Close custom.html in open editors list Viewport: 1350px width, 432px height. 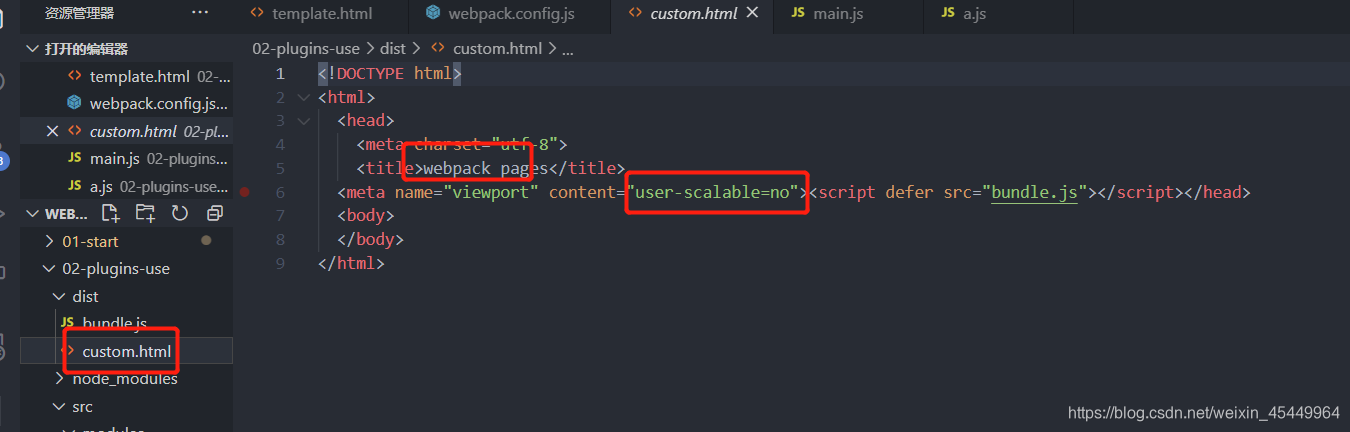pos(53,131)
